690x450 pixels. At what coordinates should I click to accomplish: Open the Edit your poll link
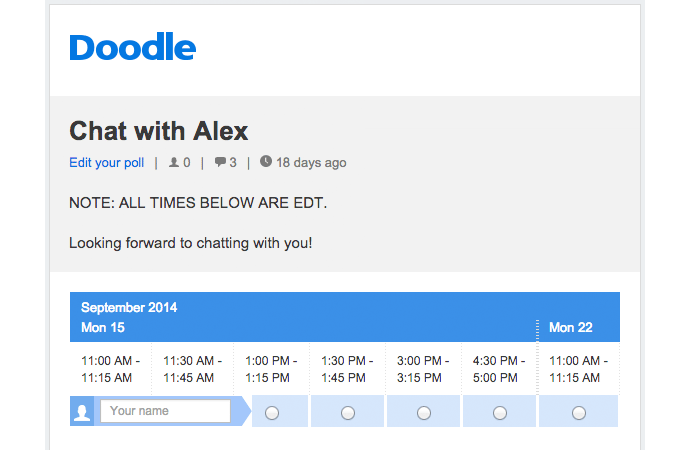pos(106,162)
